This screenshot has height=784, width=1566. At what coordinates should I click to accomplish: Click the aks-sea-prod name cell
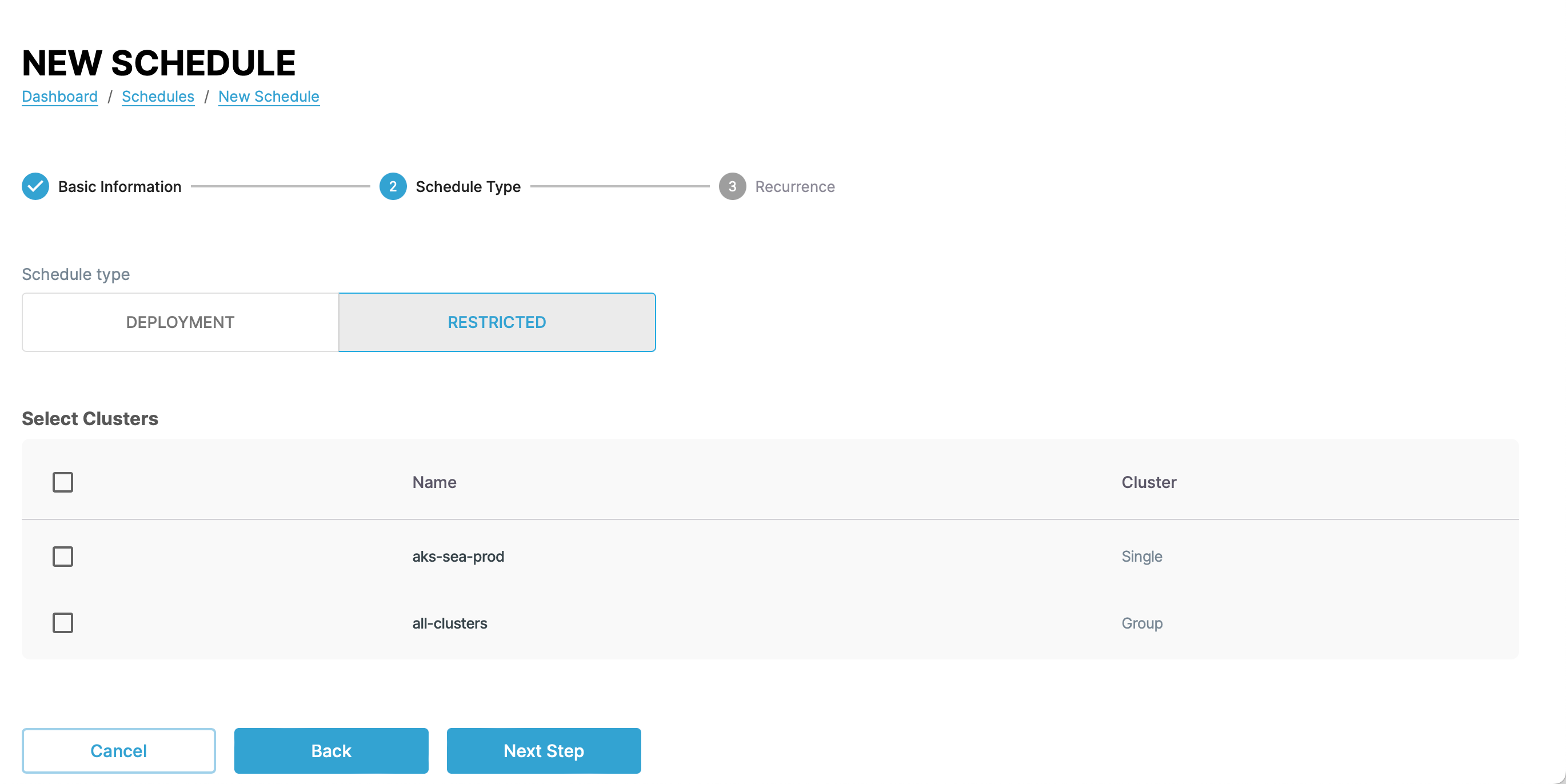point(458,557)
